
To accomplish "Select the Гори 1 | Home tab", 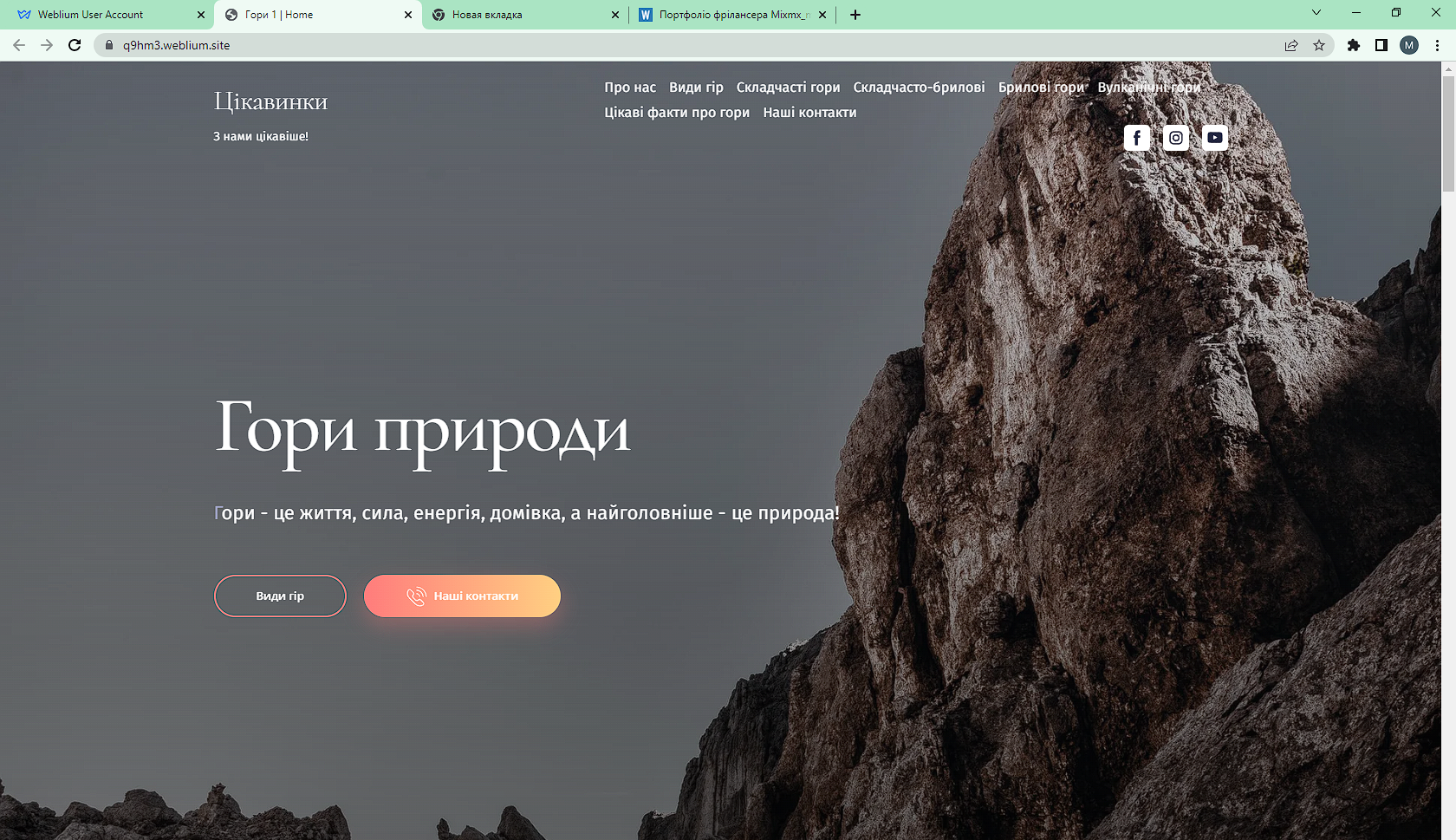I will coord(318,15).
